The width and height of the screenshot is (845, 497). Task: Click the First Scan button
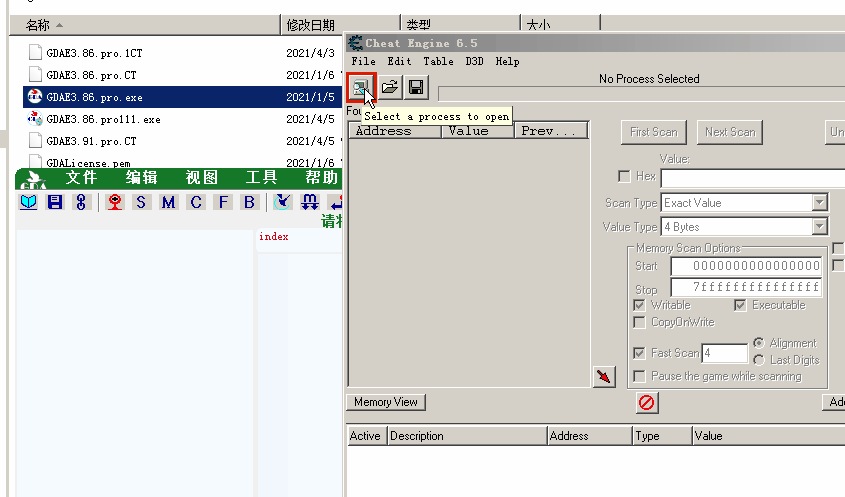point(654,132)
